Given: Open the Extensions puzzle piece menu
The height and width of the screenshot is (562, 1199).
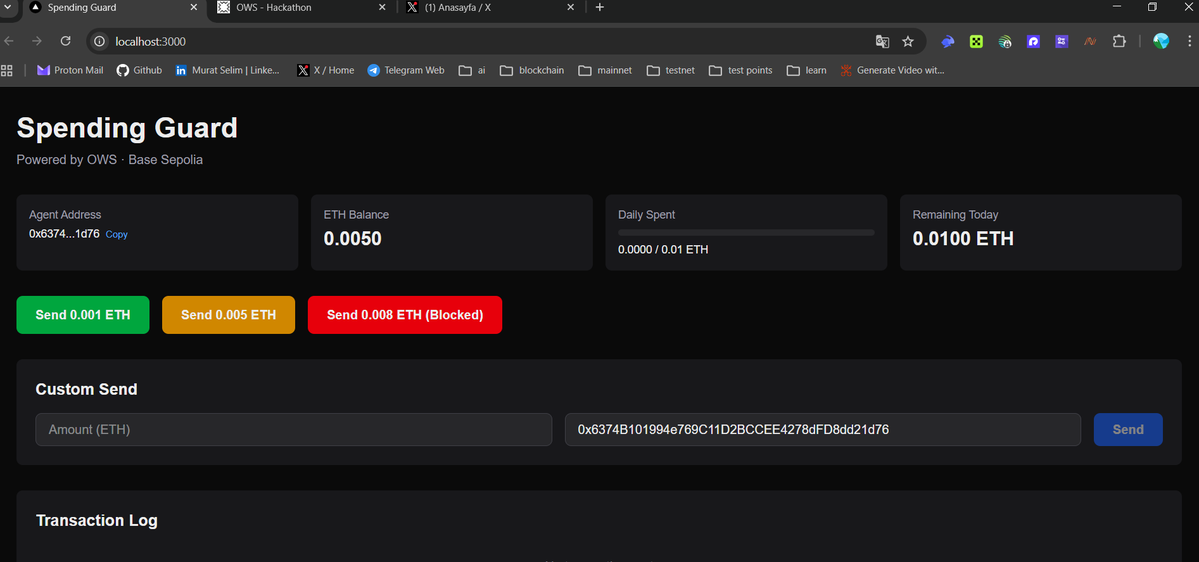Looking at the screenshot, I should point(1119,41).
